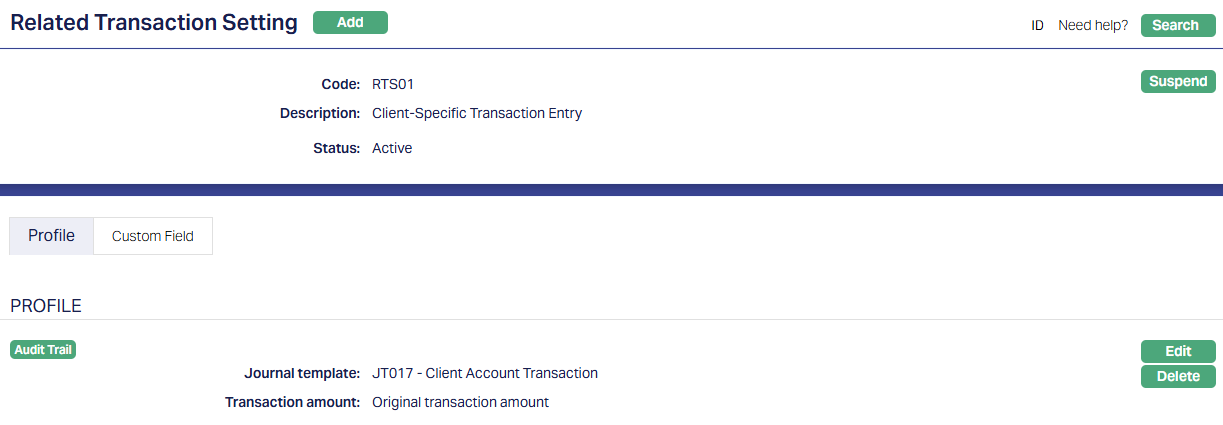1223x425 pixels.
Task: Click the Code field label
Action: [x=340, y=84]
